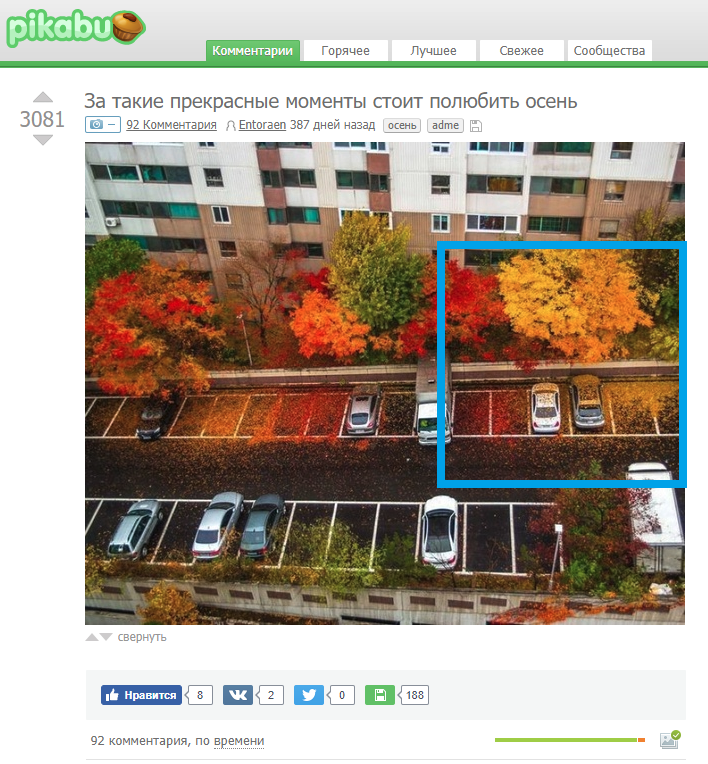This screenshot has height=764, width=708.
Task: Click the green save floppy button
Action: tap(380, 695)
